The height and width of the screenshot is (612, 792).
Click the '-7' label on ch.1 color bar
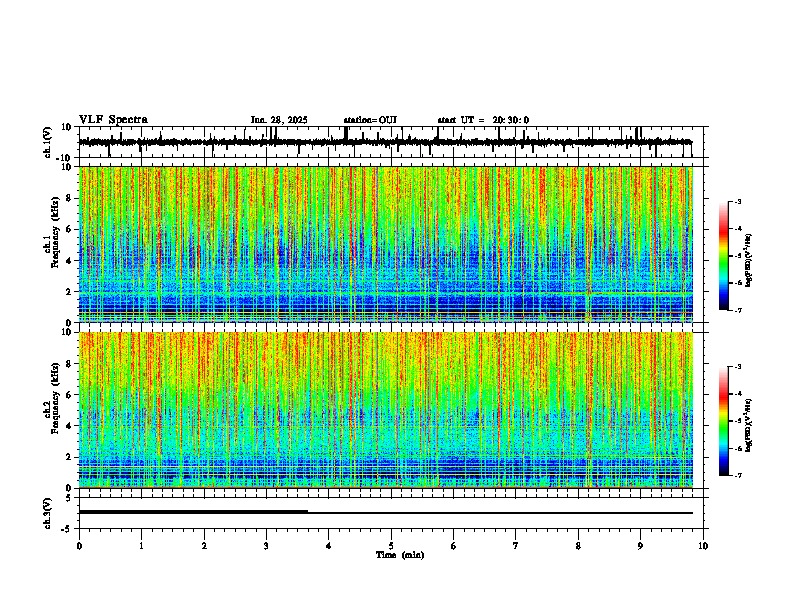[737, 310]
